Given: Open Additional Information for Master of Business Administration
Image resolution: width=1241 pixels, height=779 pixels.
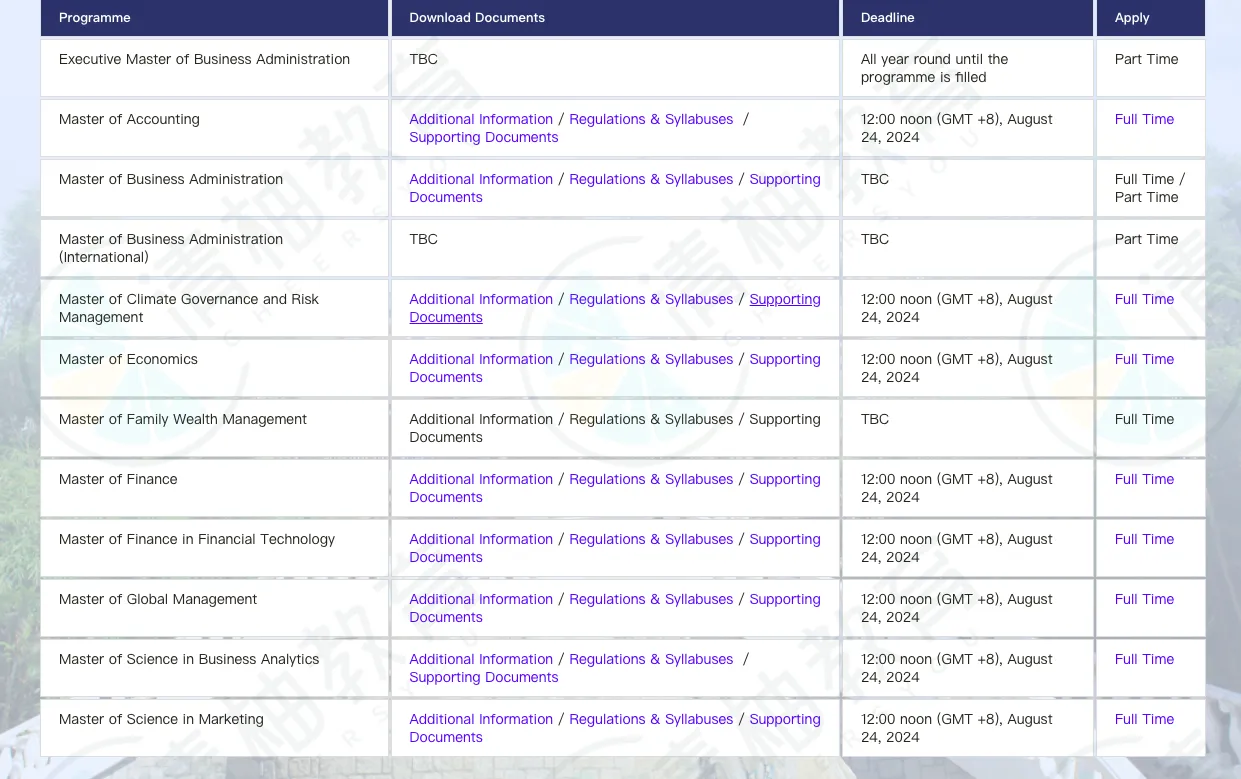Looking at the screenshot, I should (x=480, y=179).
